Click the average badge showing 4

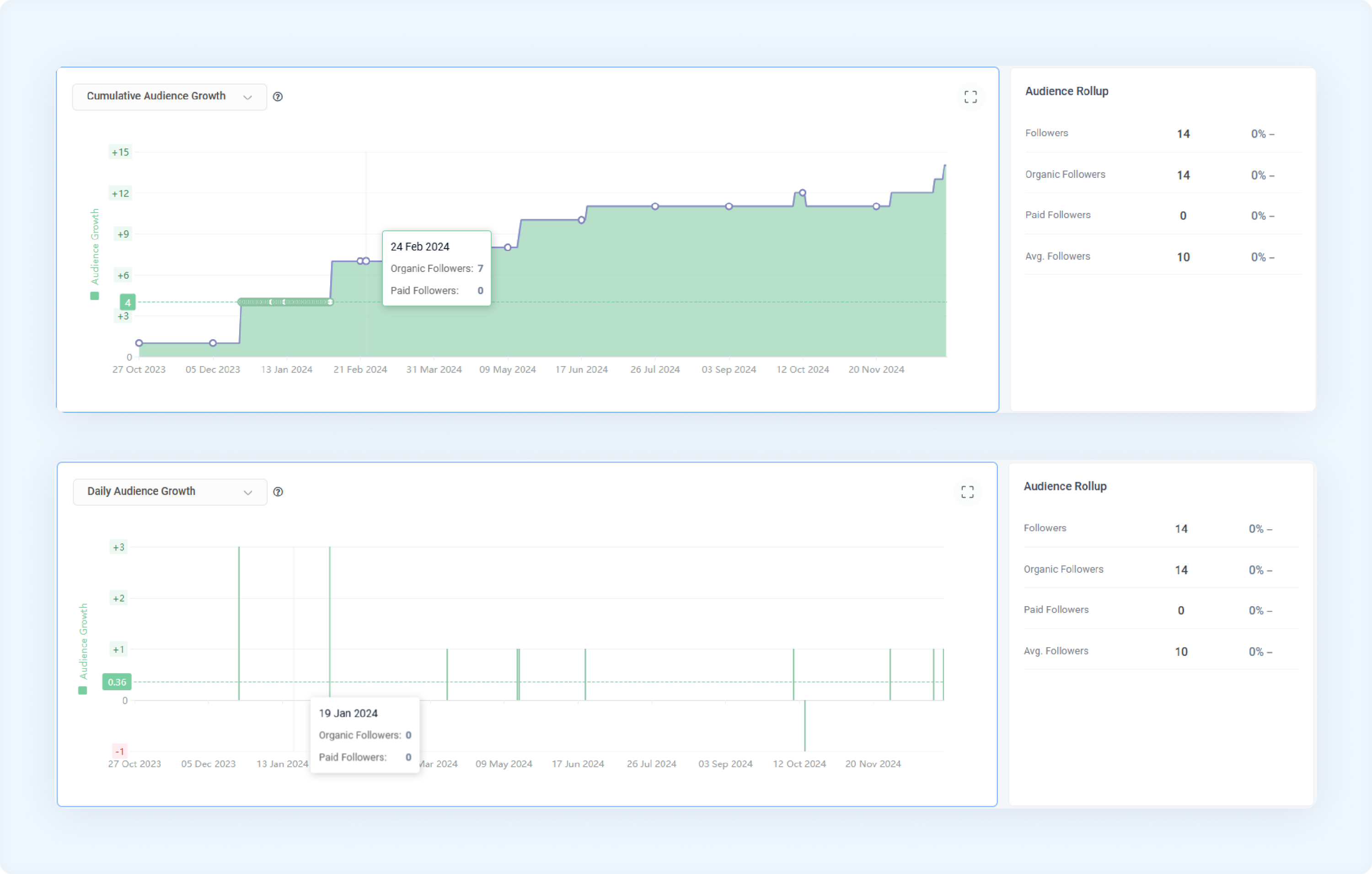click(128, 302)
